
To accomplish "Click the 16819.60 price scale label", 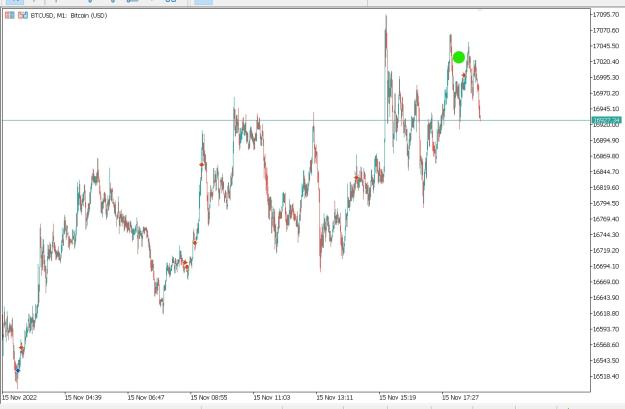I will tap(606, 187).
